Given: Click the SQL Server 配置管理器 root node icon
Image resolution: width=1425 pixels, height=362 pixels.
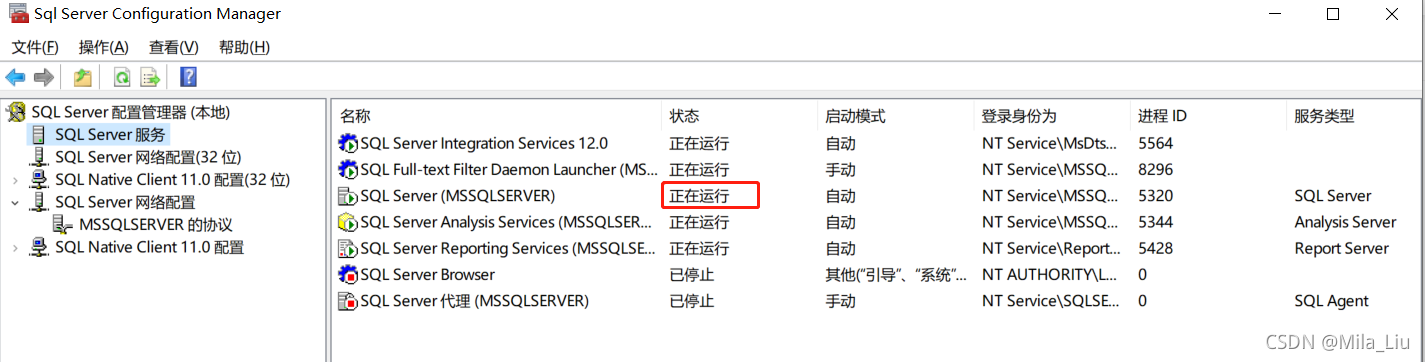Looking at the screenshot, I should click(17, 112).
